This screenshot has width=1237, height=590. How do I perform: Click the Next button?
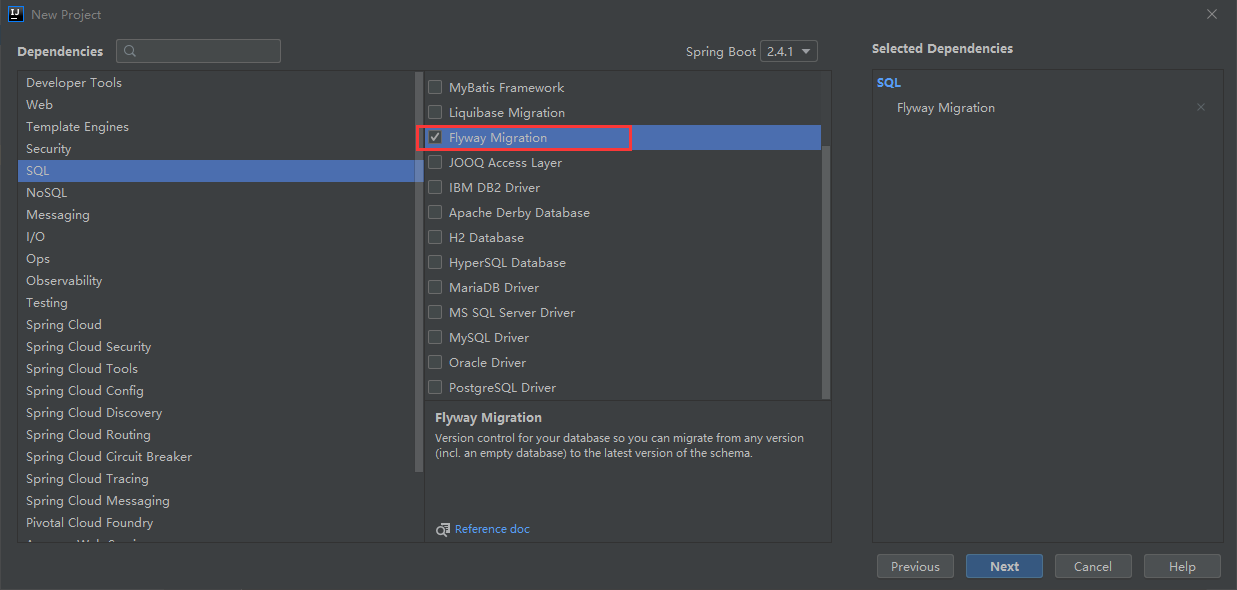1004,566
